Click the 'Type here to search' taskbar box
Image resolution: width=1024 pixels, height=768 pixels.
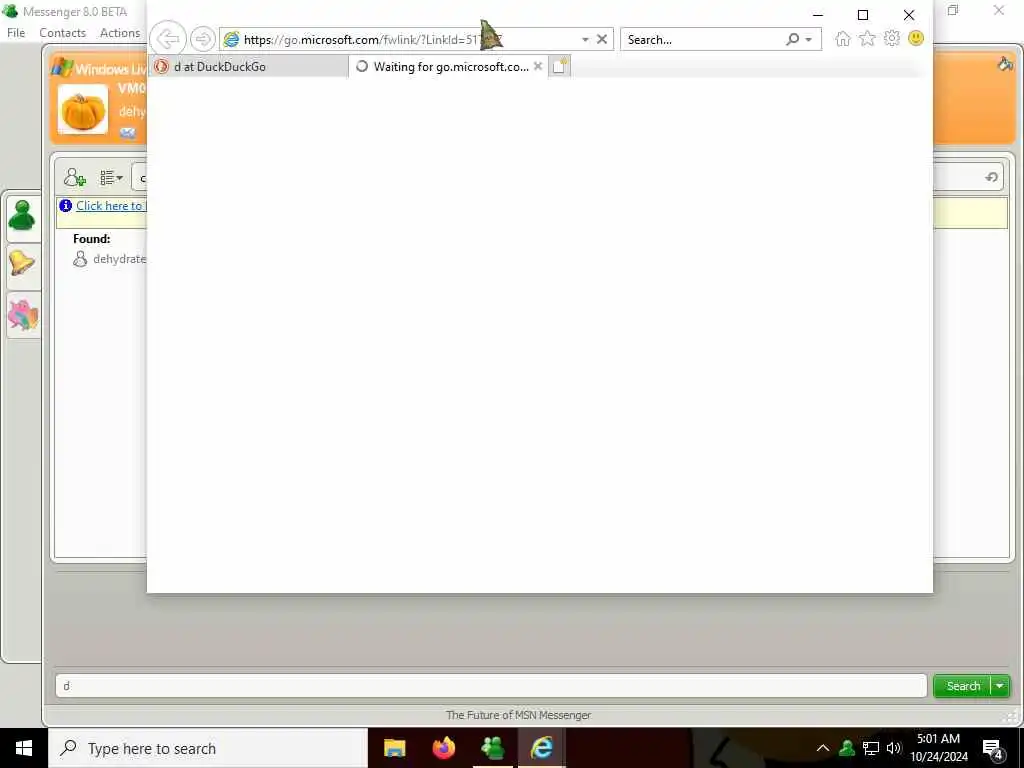pyautogui.click(x=208, y=748)
